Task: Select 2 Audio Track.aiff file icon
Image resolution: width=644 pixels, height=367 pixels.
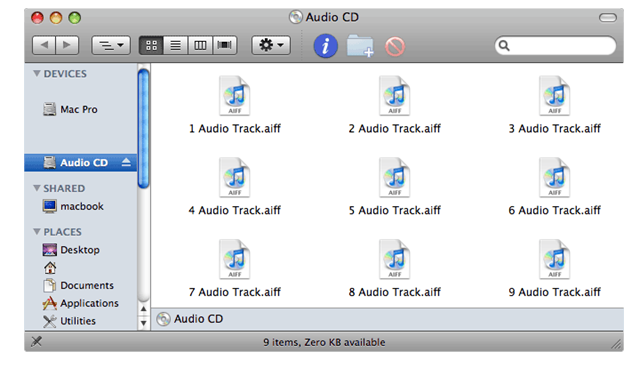Action: (x=394, y=96)
